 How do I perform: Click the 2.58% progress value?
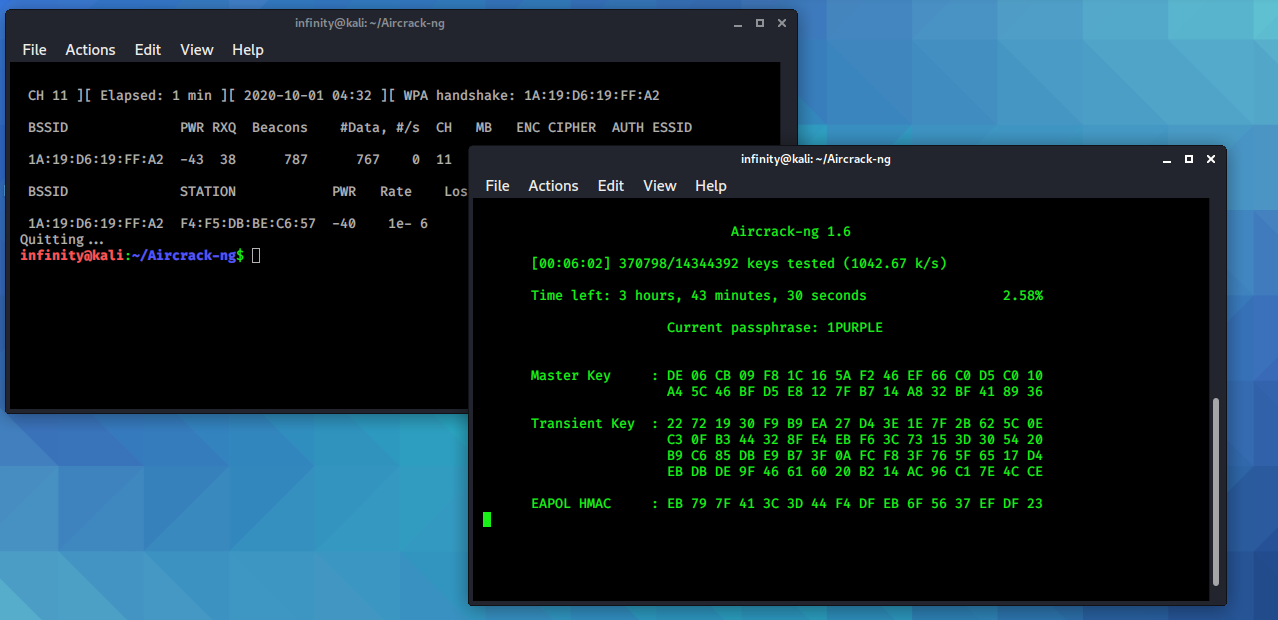[1023, 296]
